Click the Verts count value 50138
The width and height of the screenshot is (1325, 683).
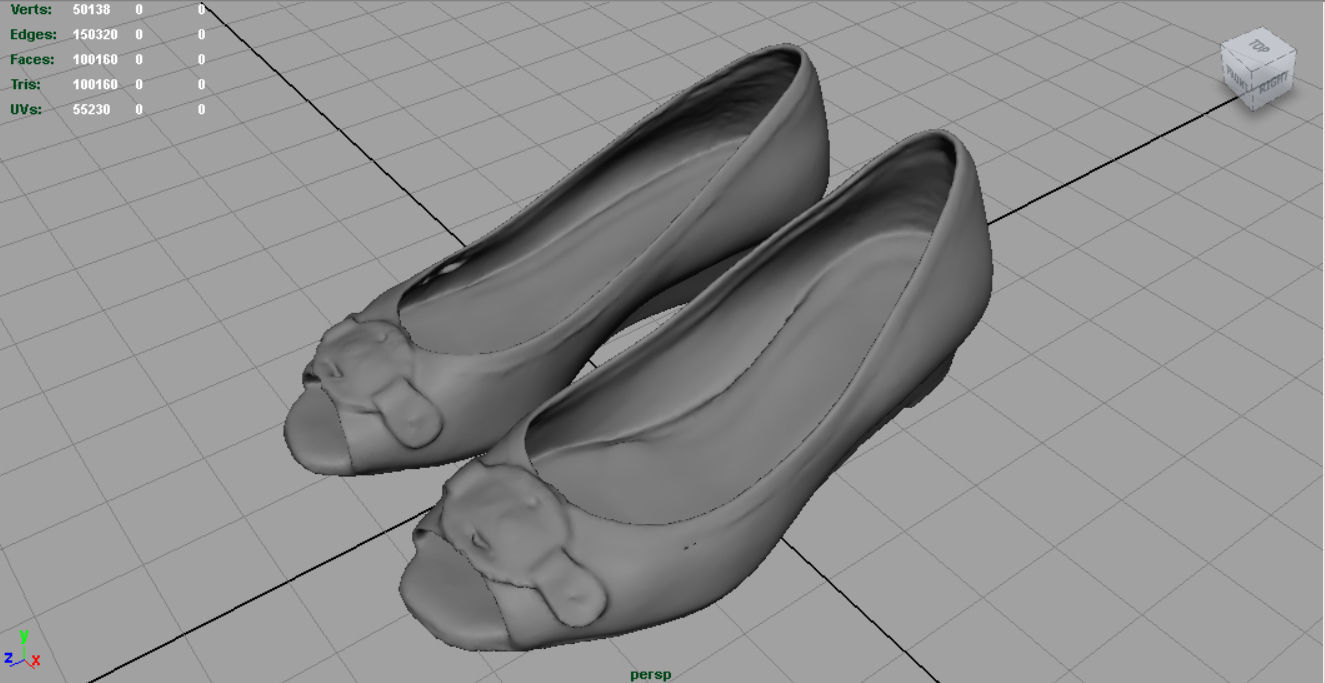tap(92, 9)
